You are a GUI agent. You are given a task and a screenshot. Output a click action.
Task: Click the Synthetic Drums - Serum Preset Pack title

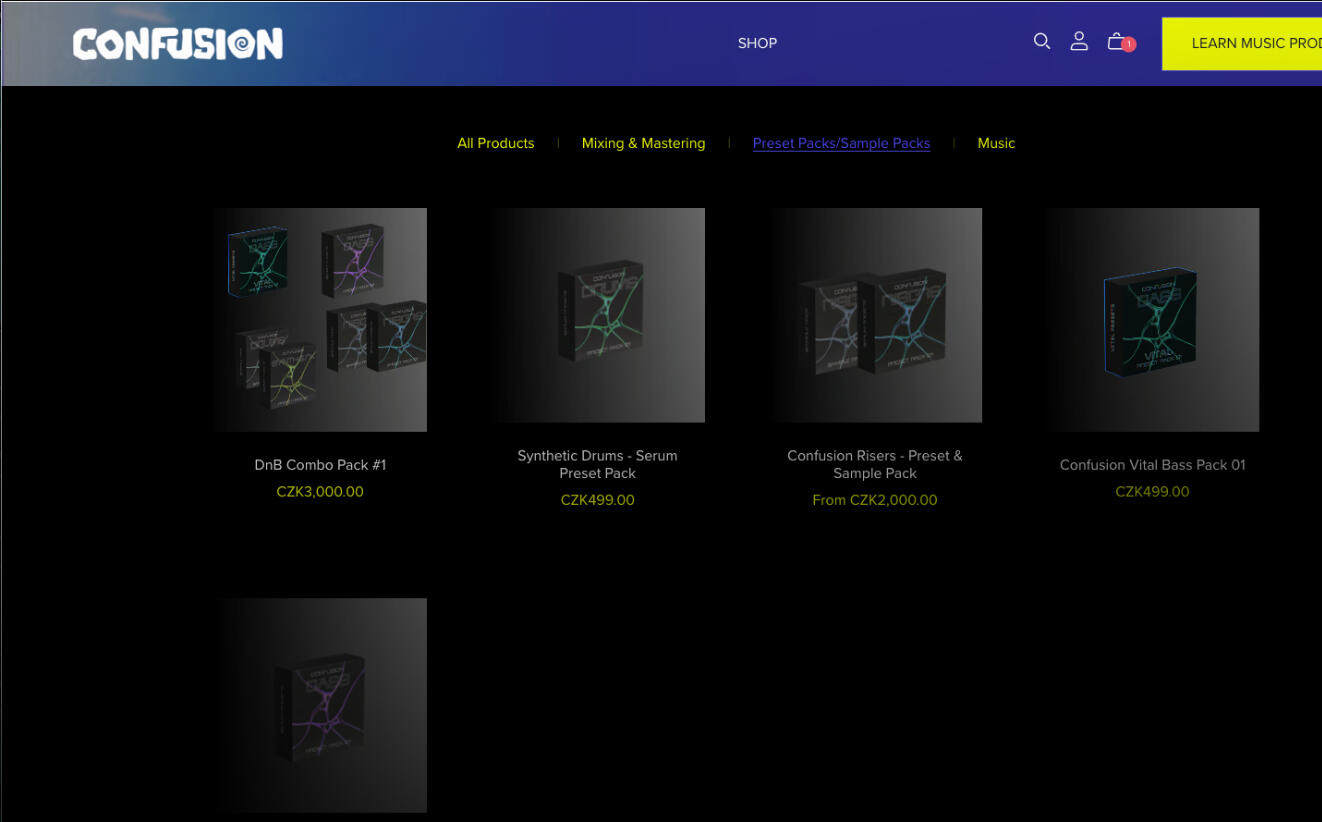pyautogui.click(x=598, y=464)
